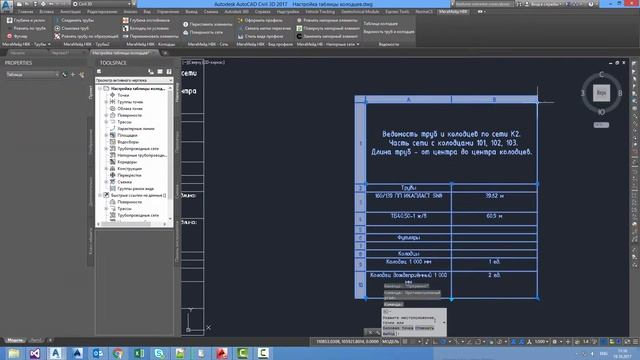
Task: Toggle object snap in status bar
Action: point(477,342)
